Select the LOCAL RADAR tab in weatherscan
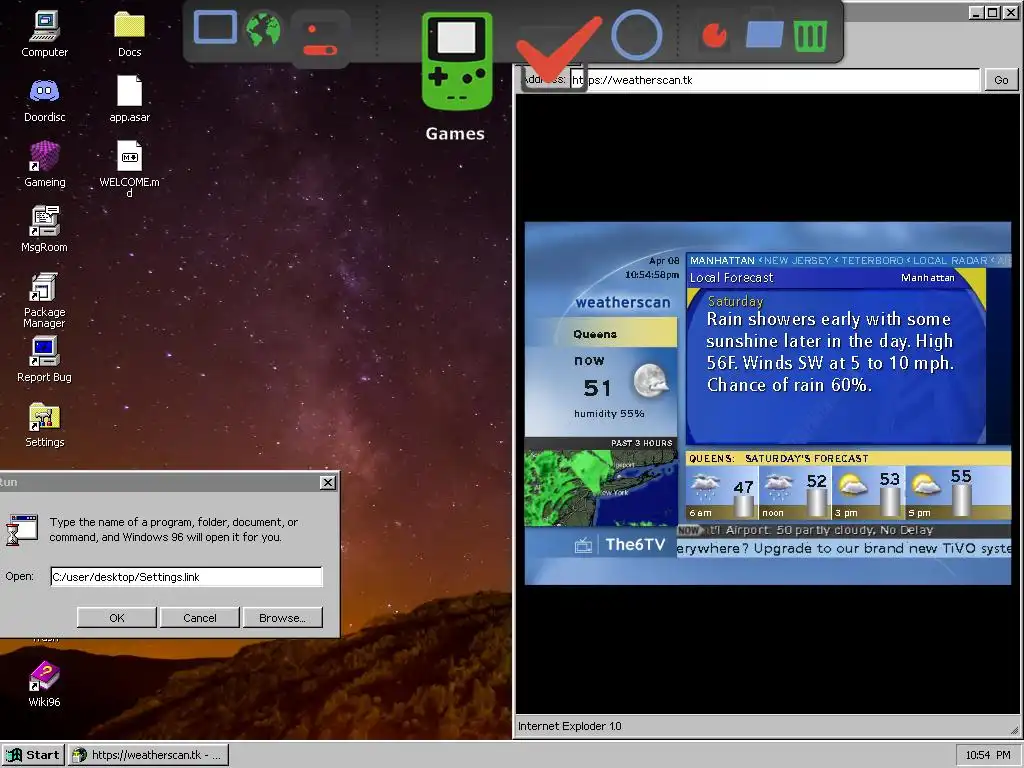 (x=950, y=261)
